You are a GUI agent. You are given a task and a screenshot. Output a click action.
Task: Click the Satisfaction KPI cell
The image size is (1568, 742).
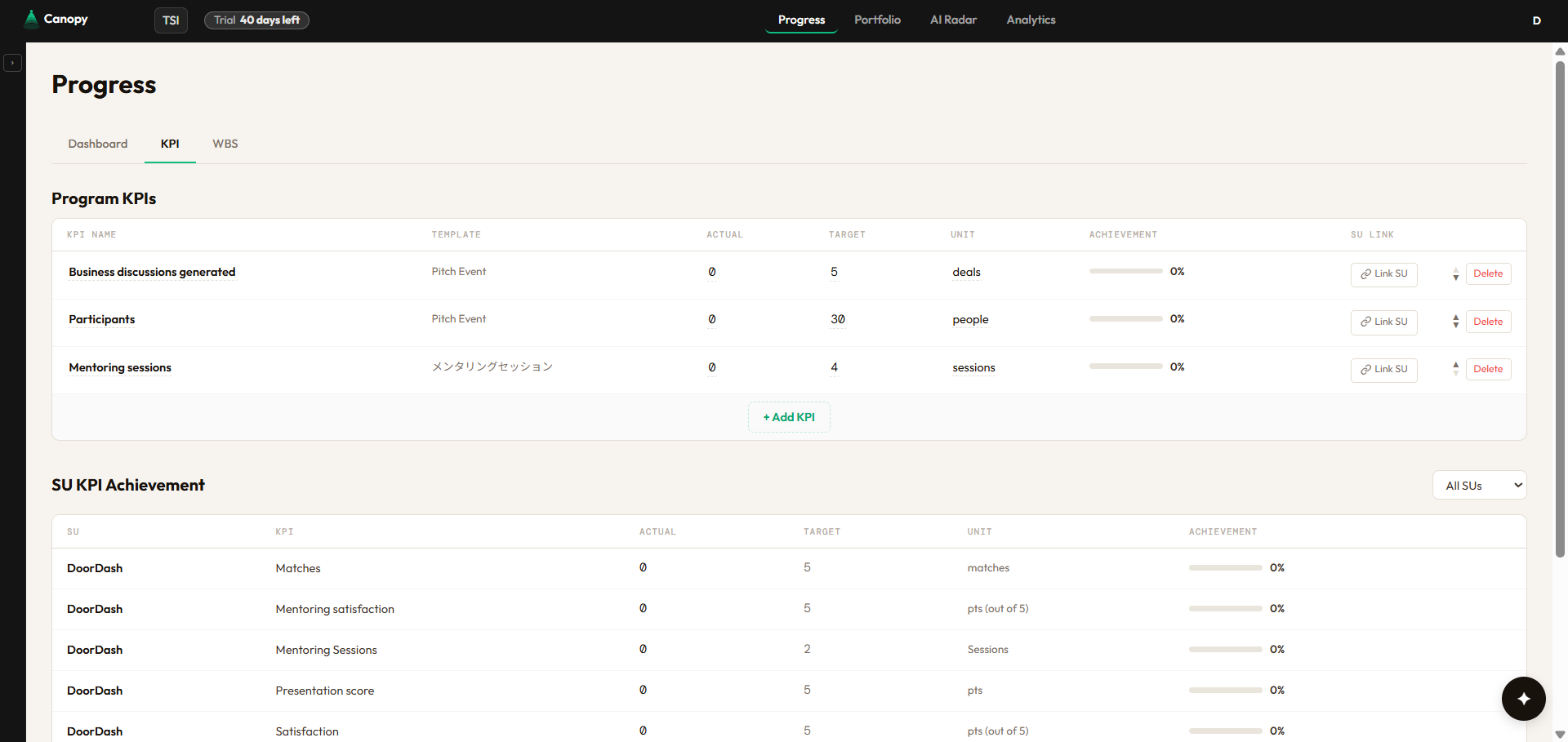click(307, 731)
